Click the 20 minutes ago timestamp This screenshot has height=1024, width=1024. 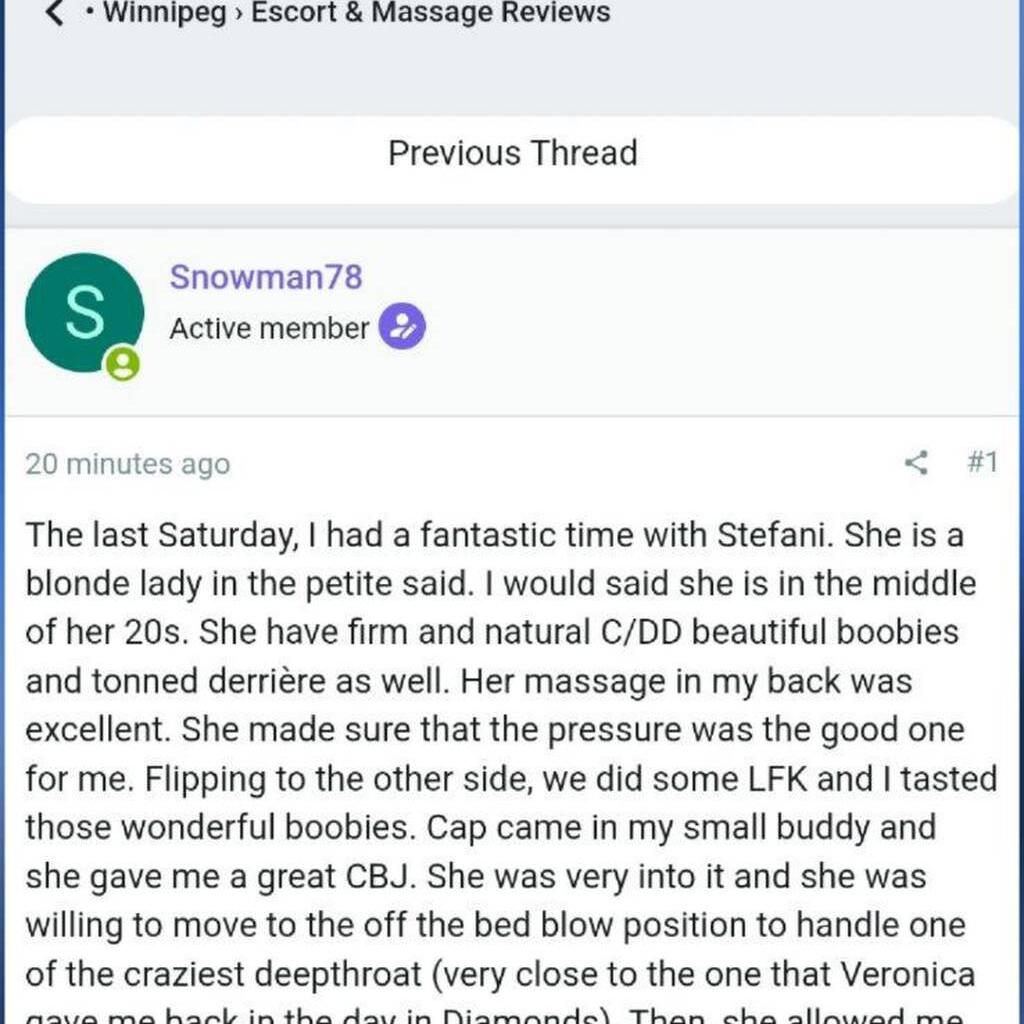tap(128, 464)
